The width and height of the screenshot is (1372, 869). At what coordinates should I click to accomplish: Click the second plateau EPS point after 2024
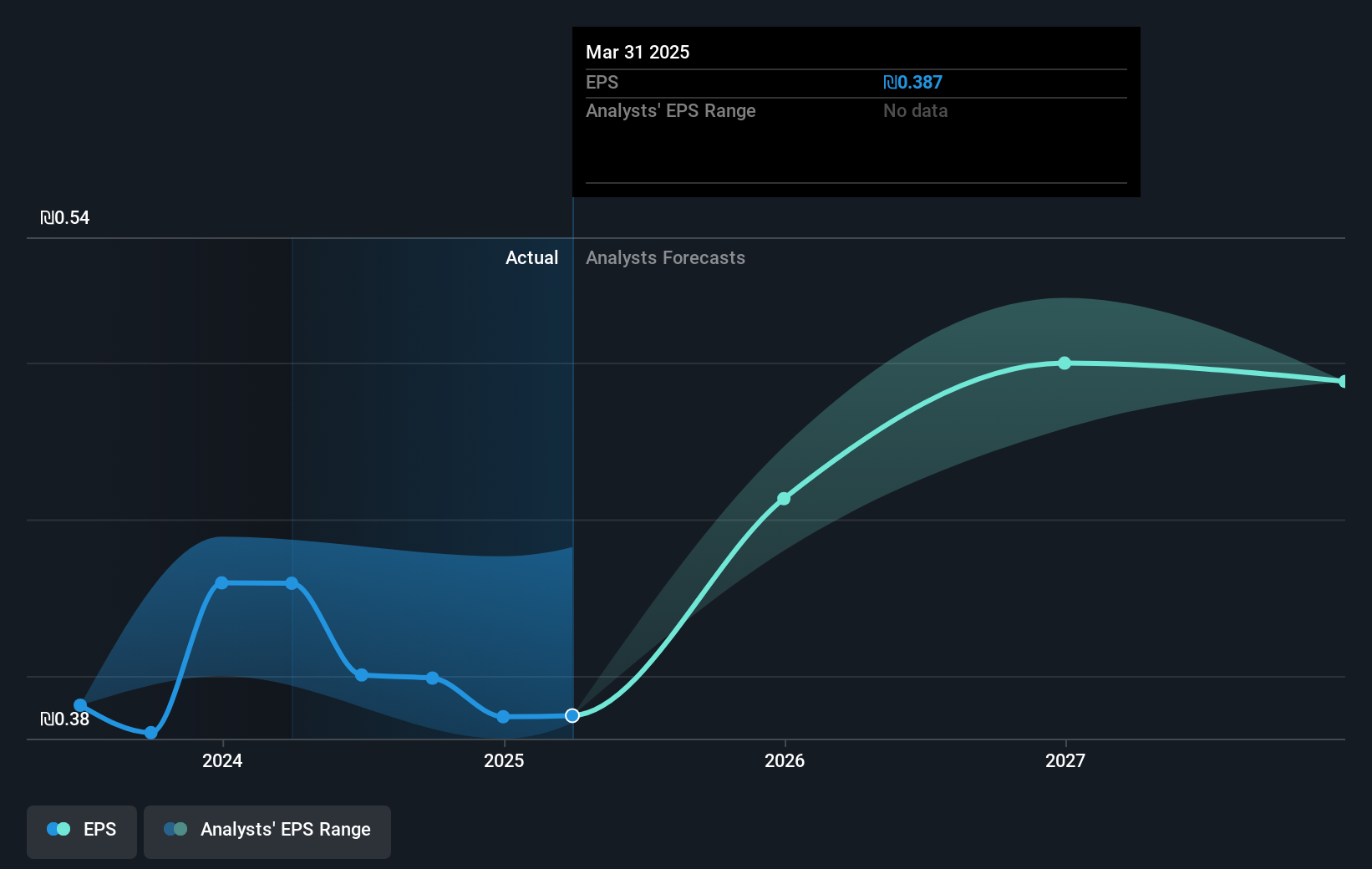tap(292, 583)
